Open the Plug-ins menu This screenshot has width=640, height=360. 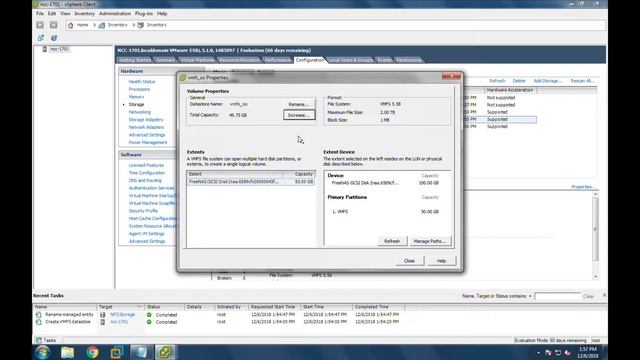[144, 13]
